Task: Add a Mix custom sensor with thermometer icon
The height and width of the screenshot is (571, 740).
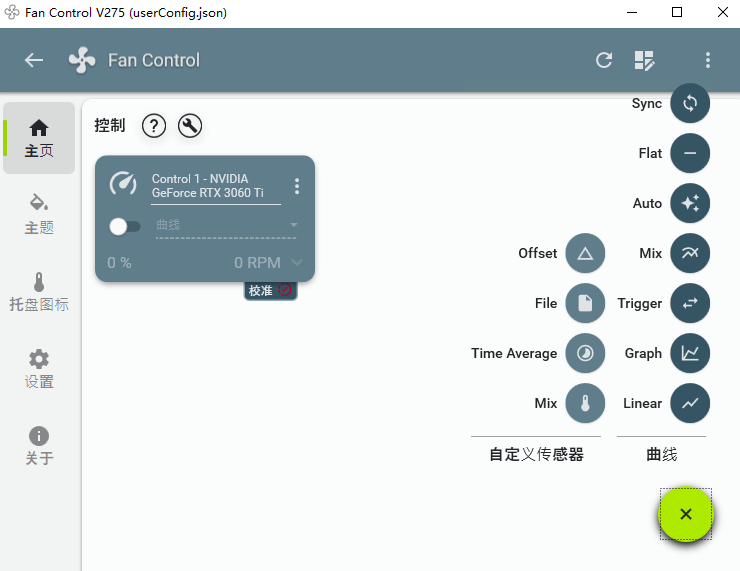Action: (585, 403)
